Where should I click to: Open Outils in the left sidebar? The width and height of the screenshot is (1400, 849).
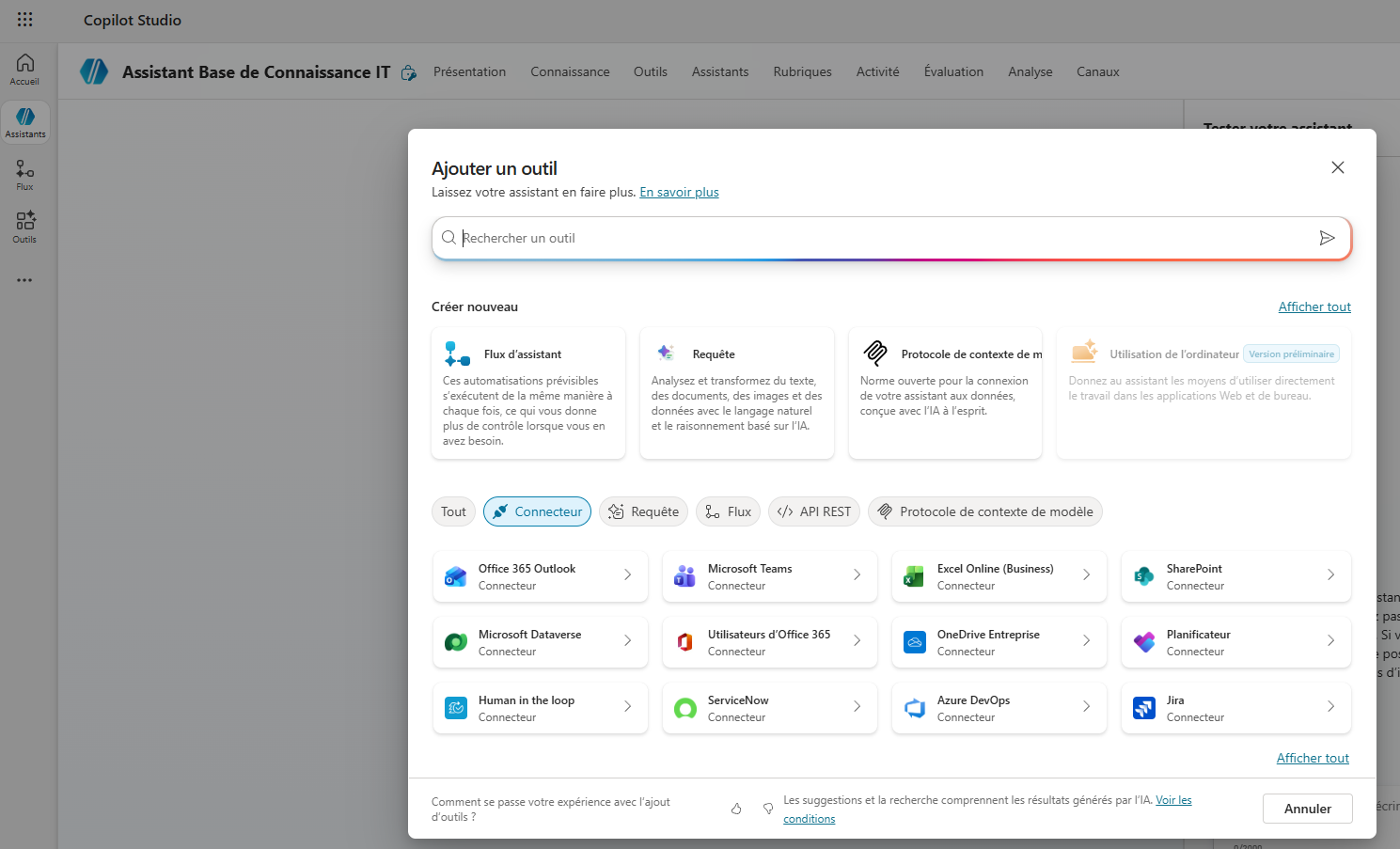click(x=25, y=227)
